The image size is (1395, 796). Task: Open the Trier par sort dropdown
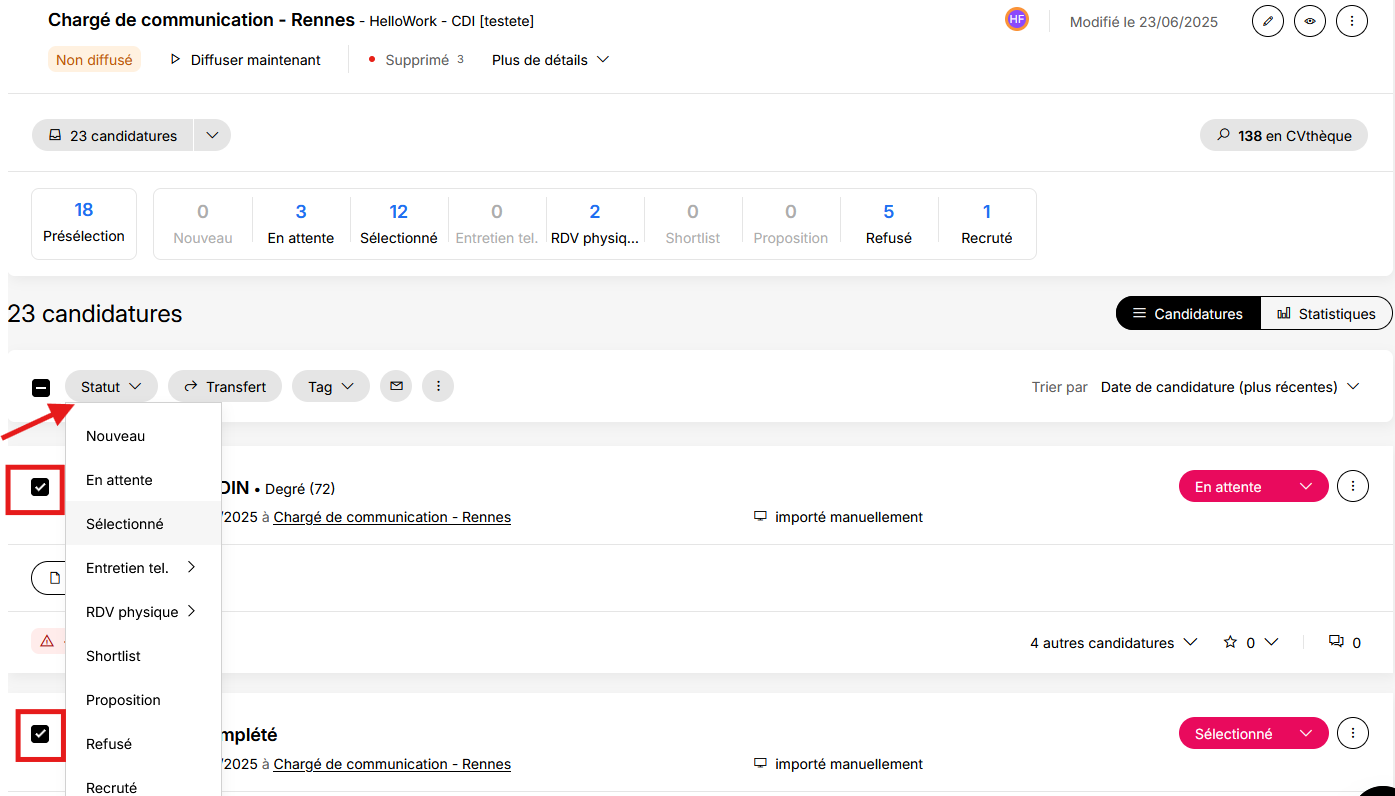tap(1230, 387)
